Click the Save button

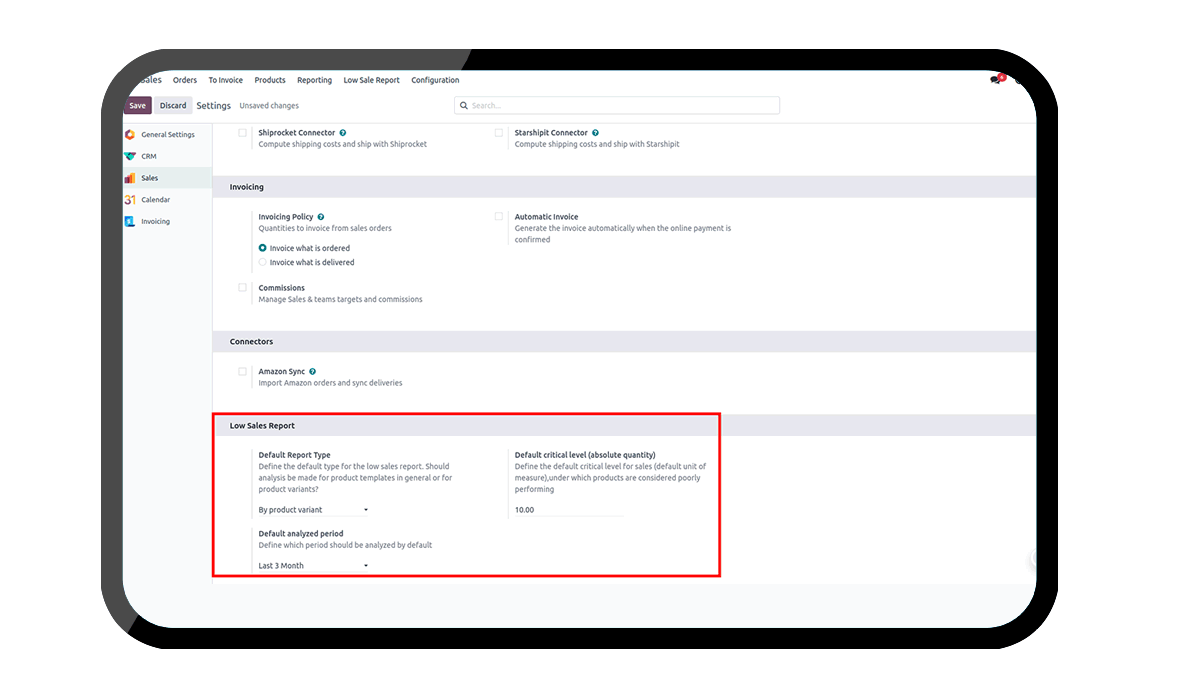coord(137,106)
